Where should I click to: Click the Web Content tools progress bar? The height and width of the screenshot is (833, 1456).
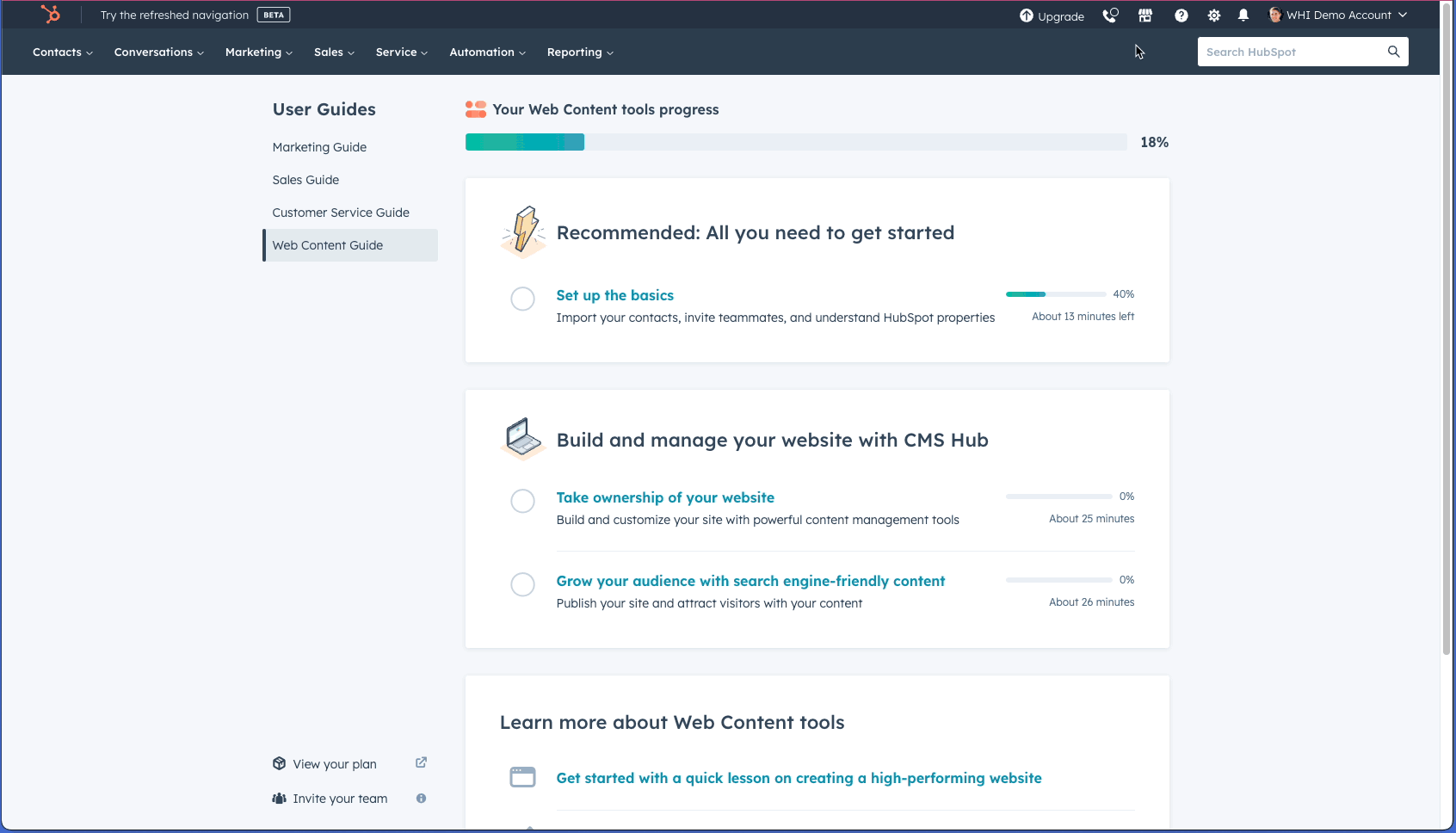(796, 141)
